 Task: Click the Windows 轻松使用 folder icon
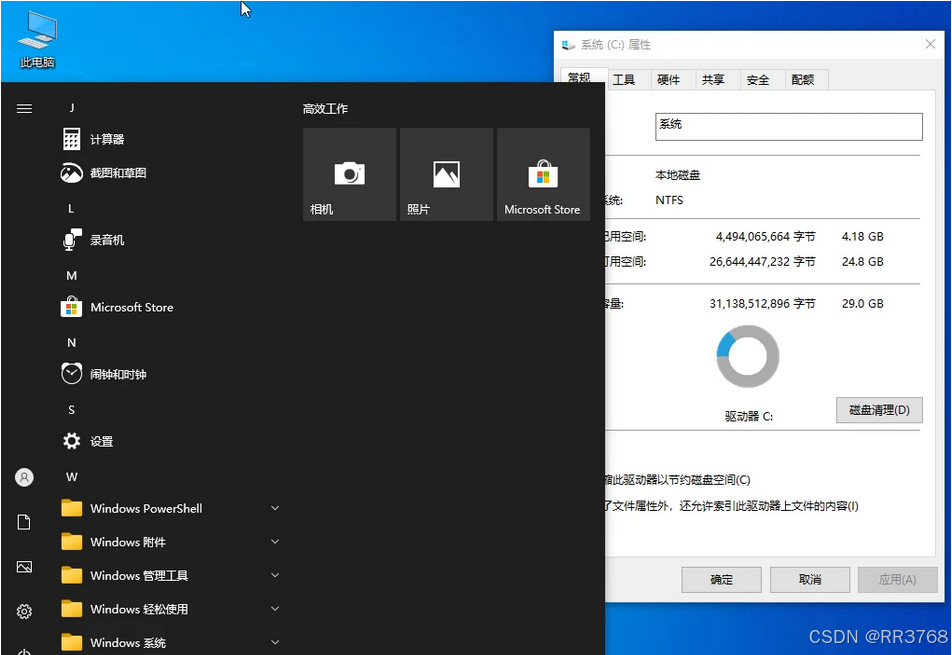[x=72, y=608]
